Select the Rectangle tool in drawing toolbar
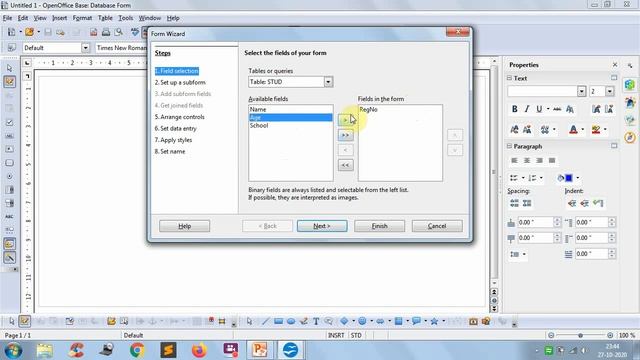 278,322
